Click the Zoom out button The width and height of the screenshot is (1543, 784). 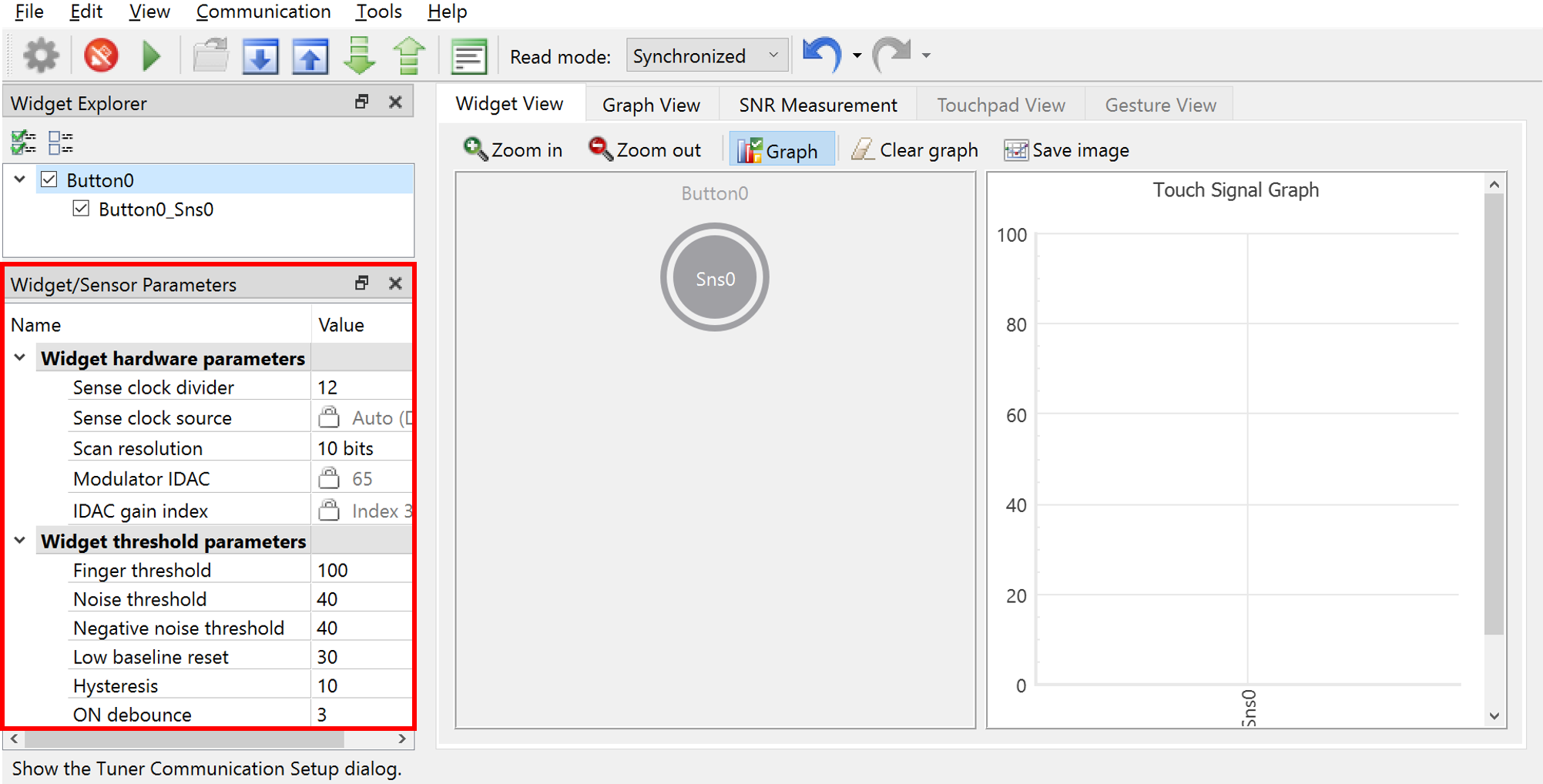coord(644,149)
